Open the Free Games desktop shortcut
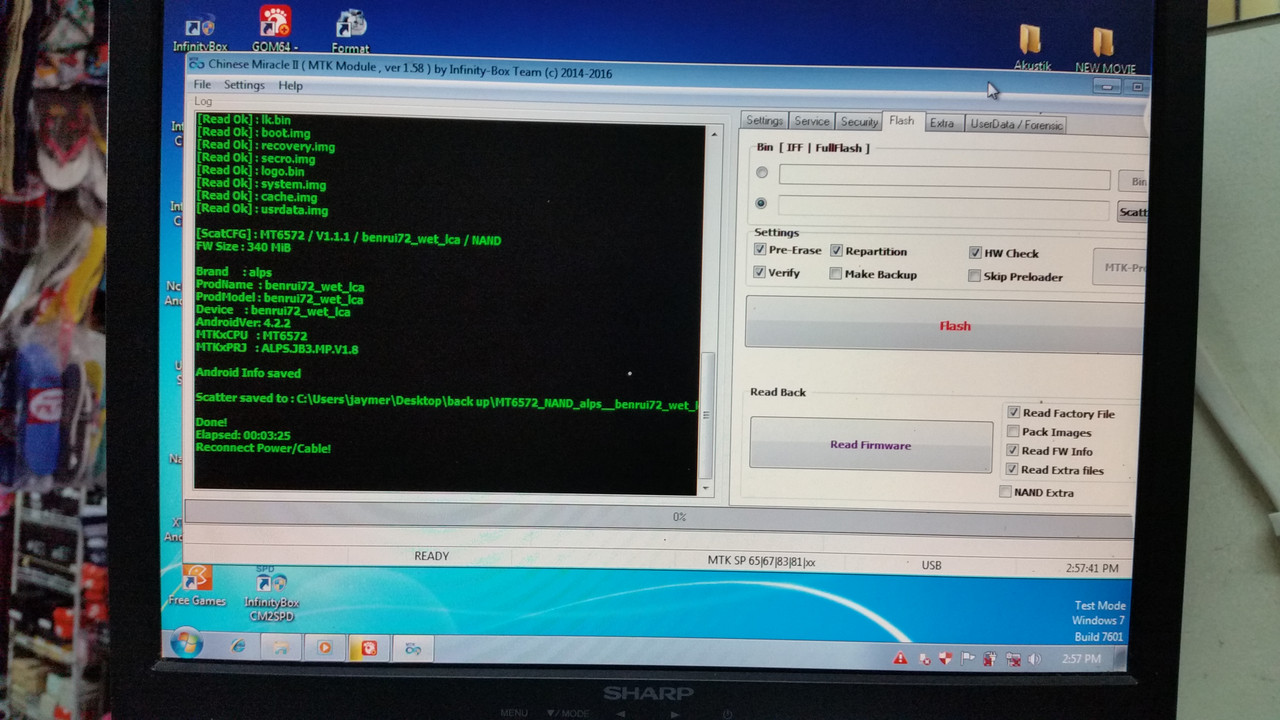 (x=197, y=586)
